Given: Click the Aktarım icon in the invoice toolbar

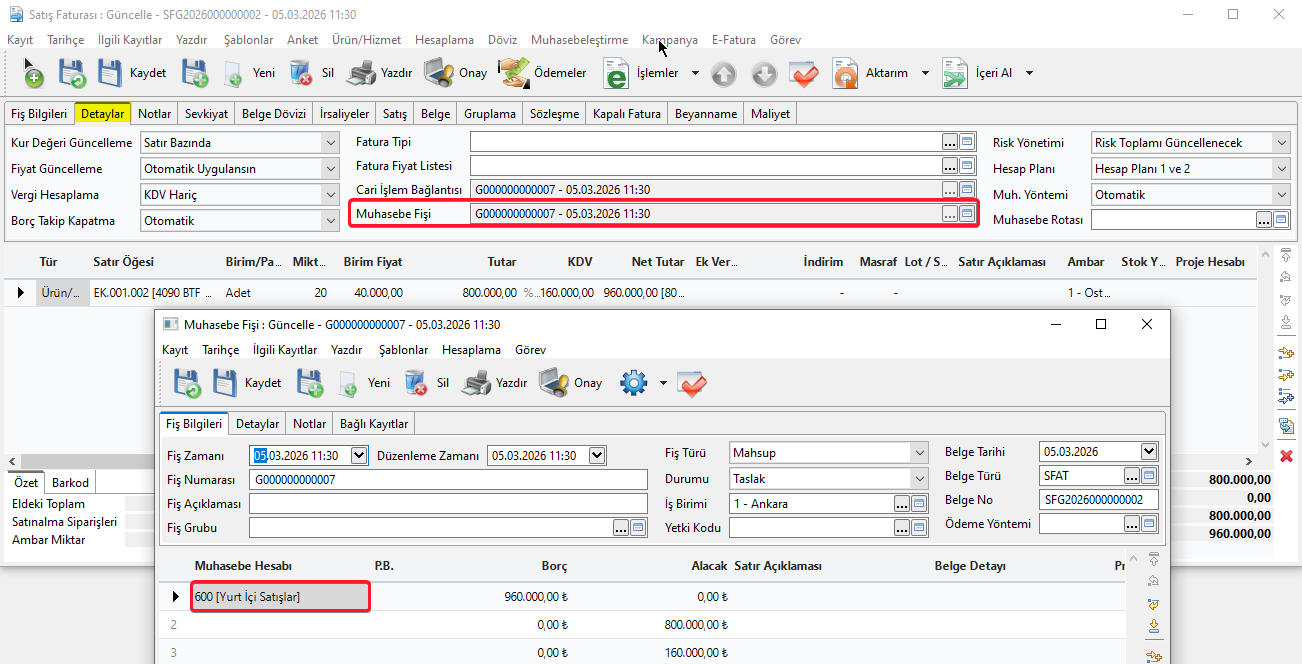Looking at the screenshot, I should [846, 73].
